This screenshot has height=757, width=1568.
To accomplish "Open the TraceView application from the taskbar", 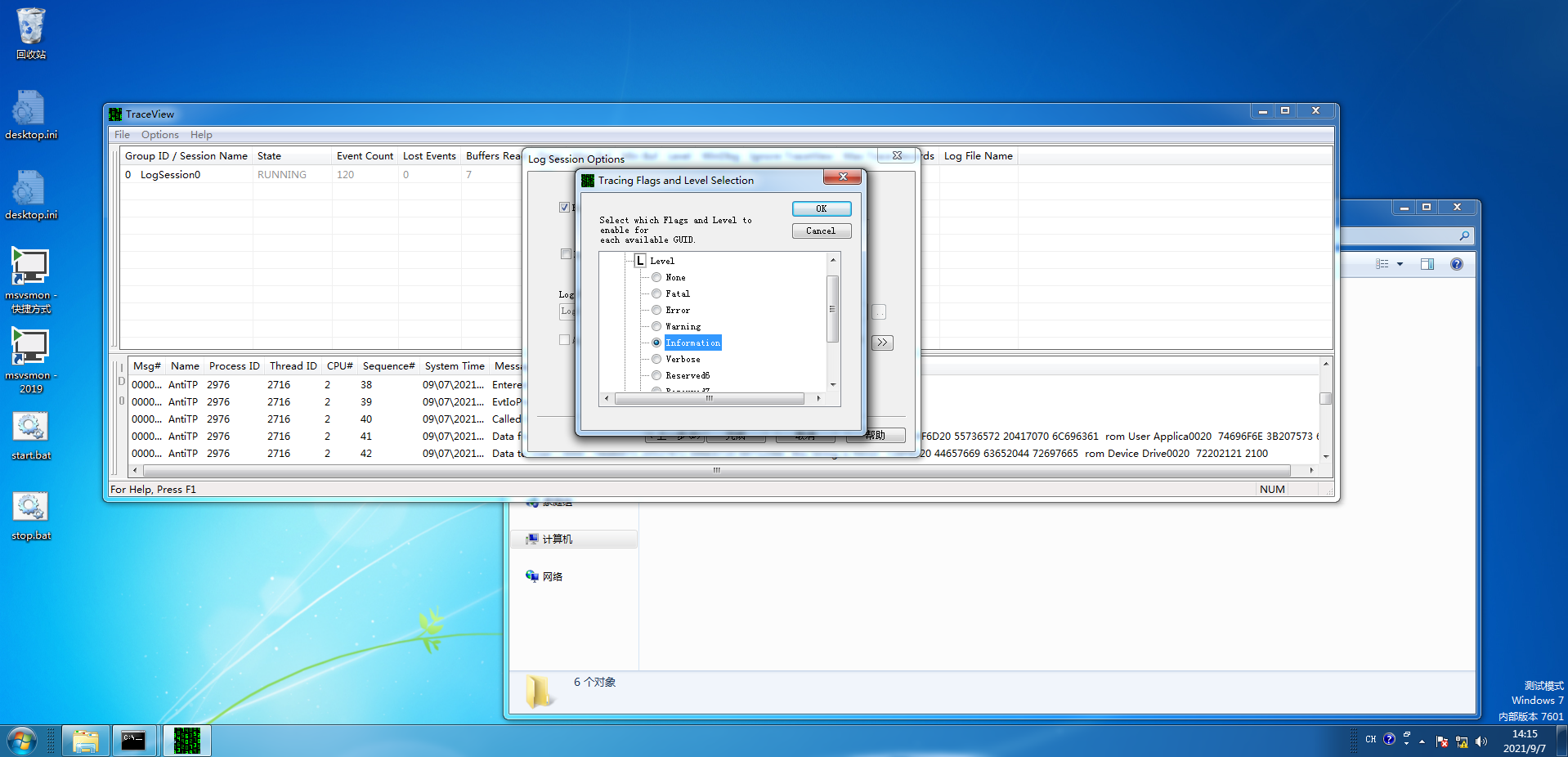I will pos(186,741).
